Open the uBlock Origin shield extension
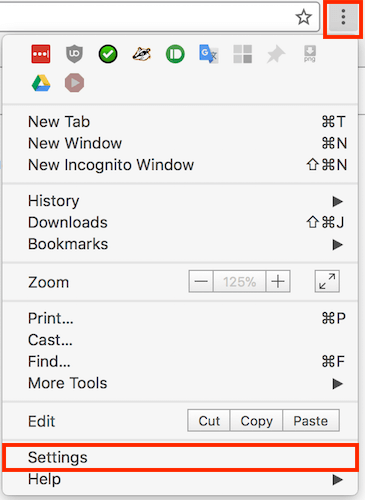This screenshot has width=365, height=500. [x=74, y=54]
